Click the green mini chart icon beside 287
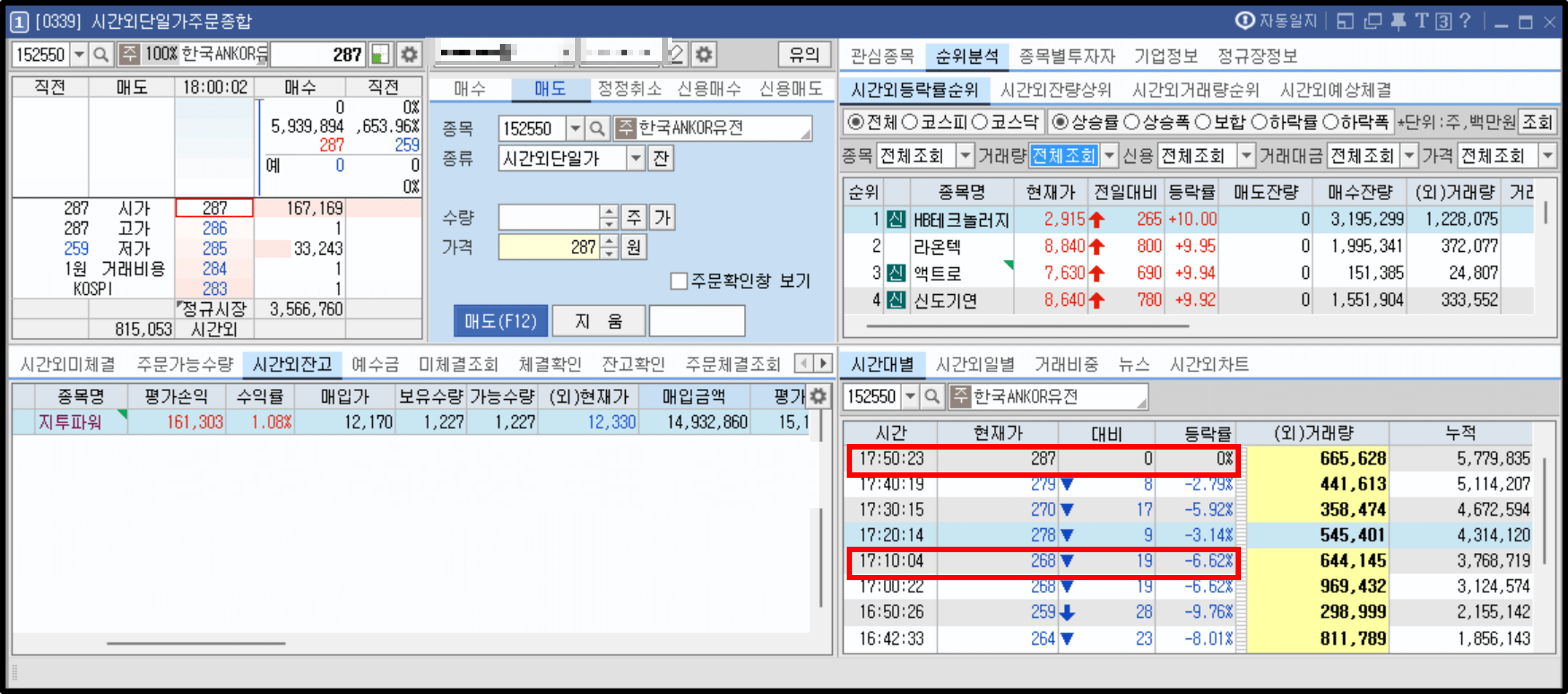The width and height of the screenshot is (1568, 694). click(380, 55)
